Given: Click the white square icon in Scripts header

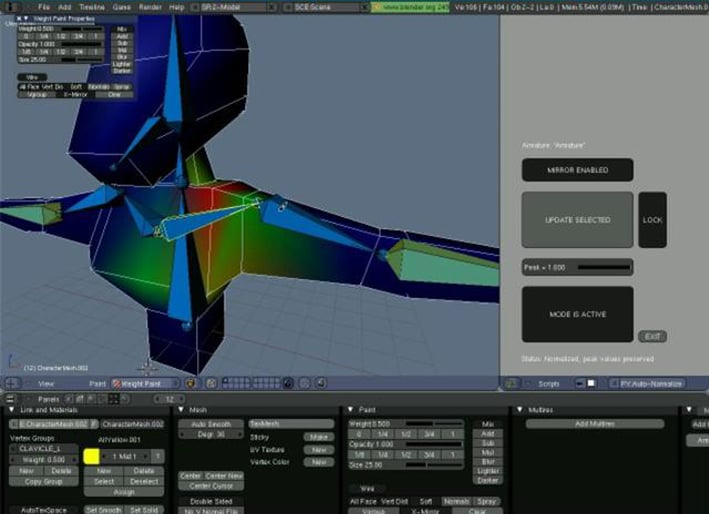Looking at the screenshot, I should point(591,383).
